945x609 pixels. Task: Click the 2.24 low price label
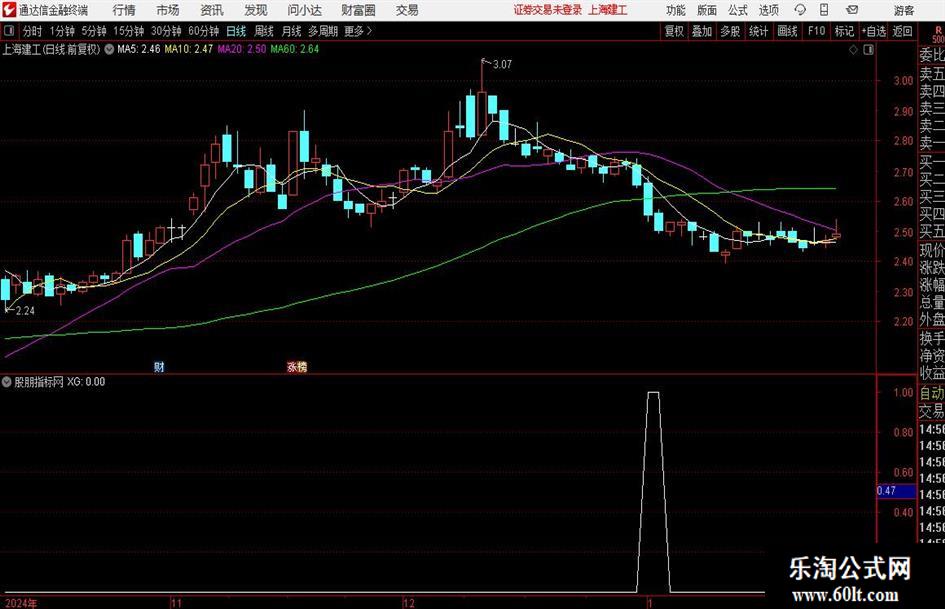pyautogui.click(x=25, y=311)
